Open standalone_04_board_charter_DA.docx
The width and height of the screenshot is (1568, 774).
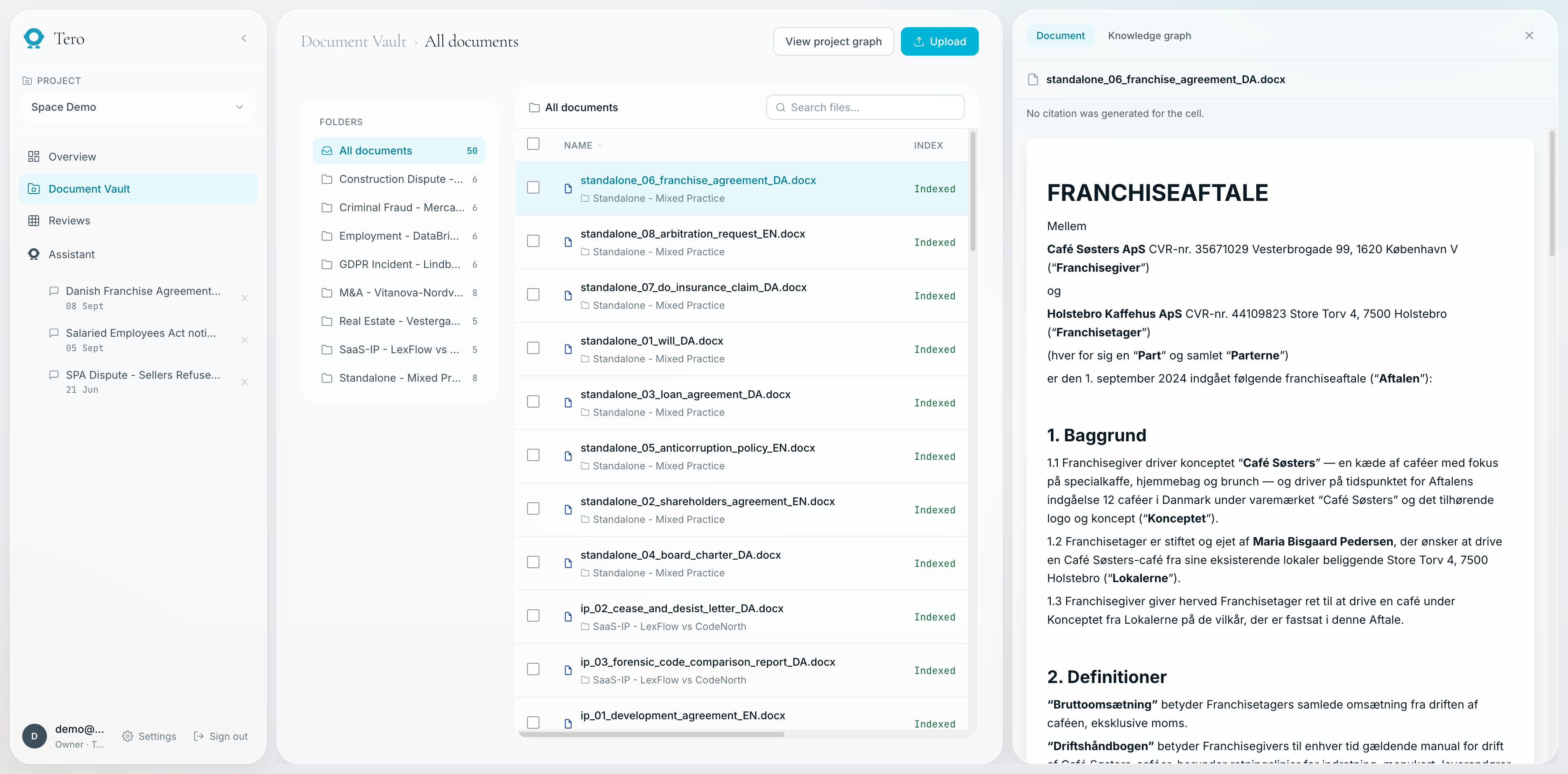pyautogui.click(x=681, y=555)
